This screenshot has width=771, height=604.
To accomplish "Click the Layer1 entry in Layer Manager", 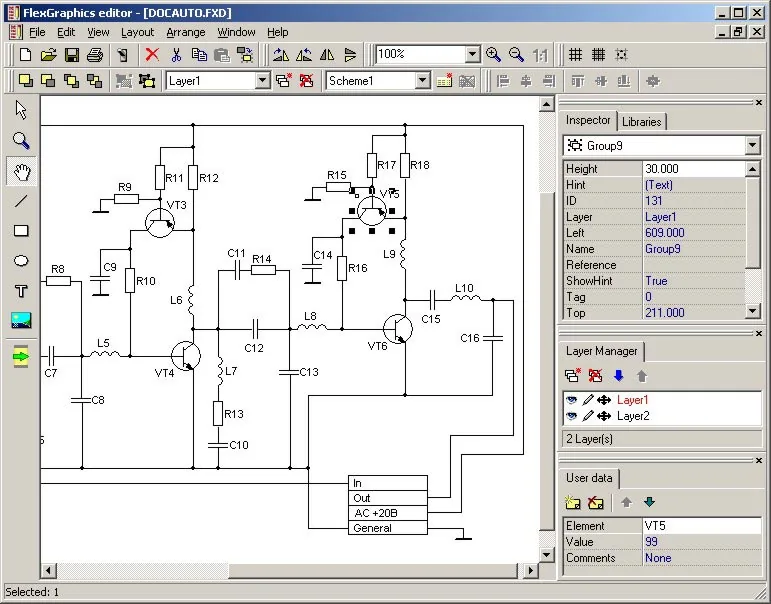I will point(633,400).
